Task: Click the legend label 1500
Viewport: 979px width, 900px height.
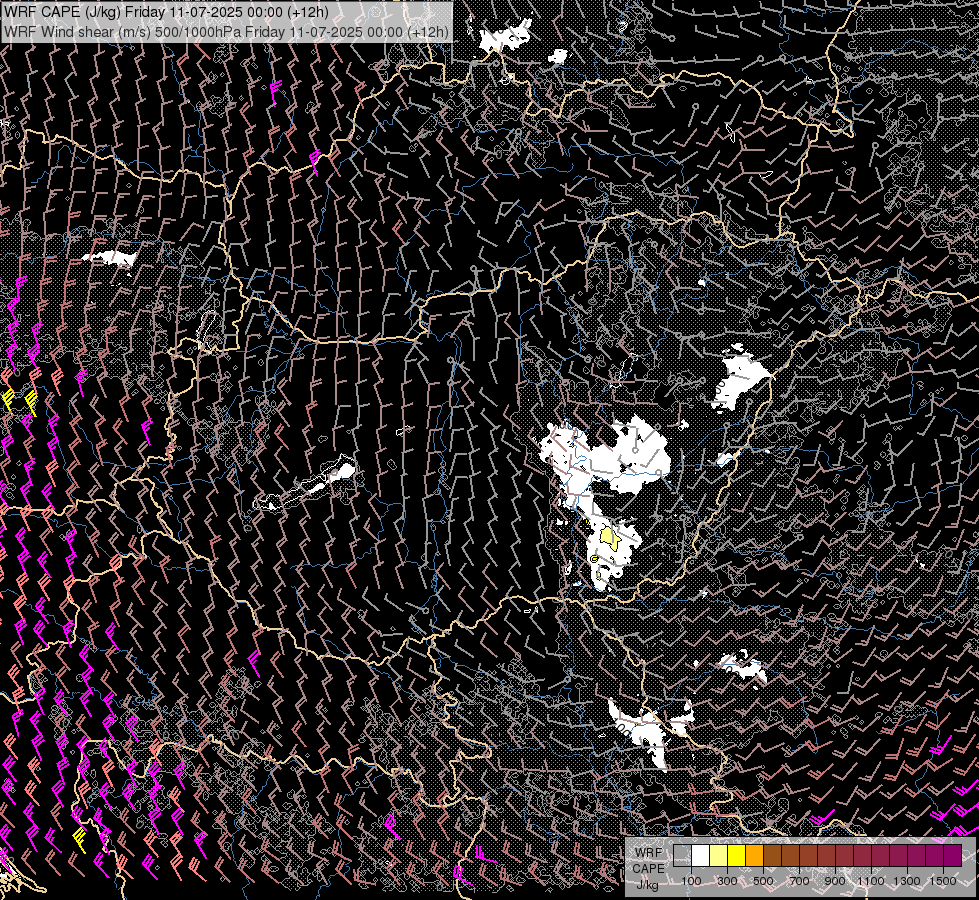Action: tap(943, 881)
